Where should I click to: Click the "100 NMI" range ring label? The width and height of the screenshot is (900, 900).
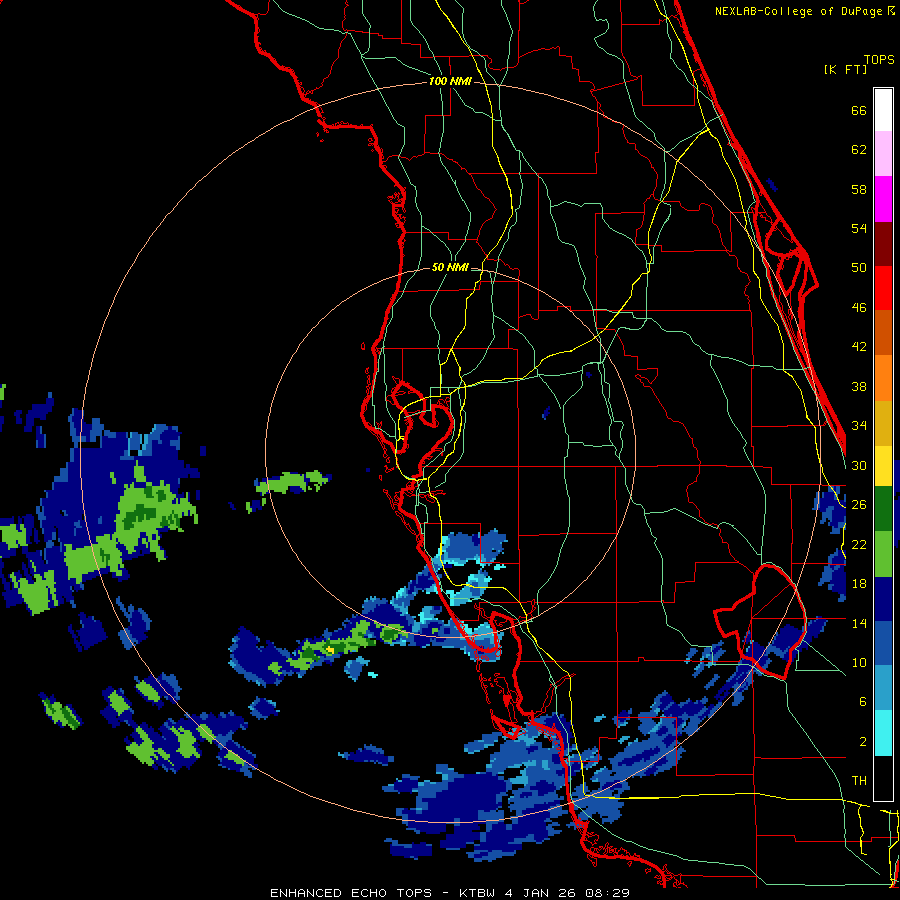(450, 82)
